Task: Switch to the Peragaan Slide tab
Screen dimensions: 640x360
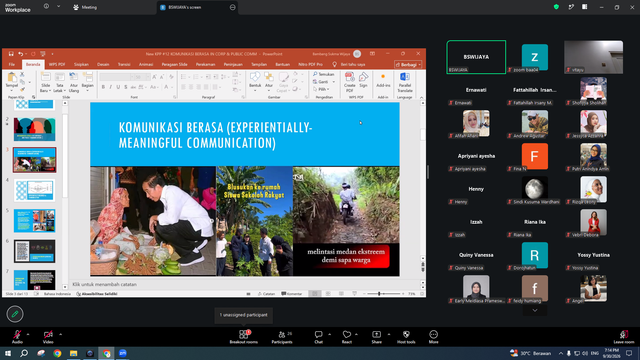Action: pos(174,64)
